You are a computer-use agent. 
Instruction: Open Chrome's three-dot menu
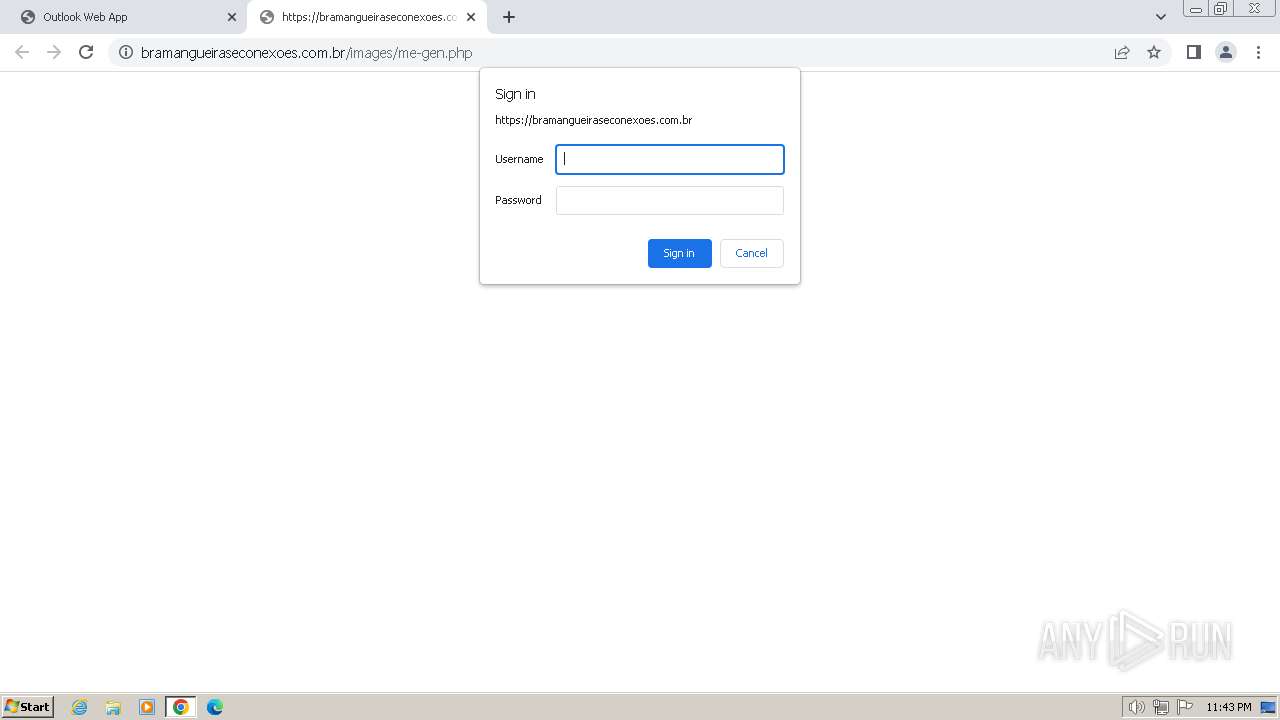1258,52
